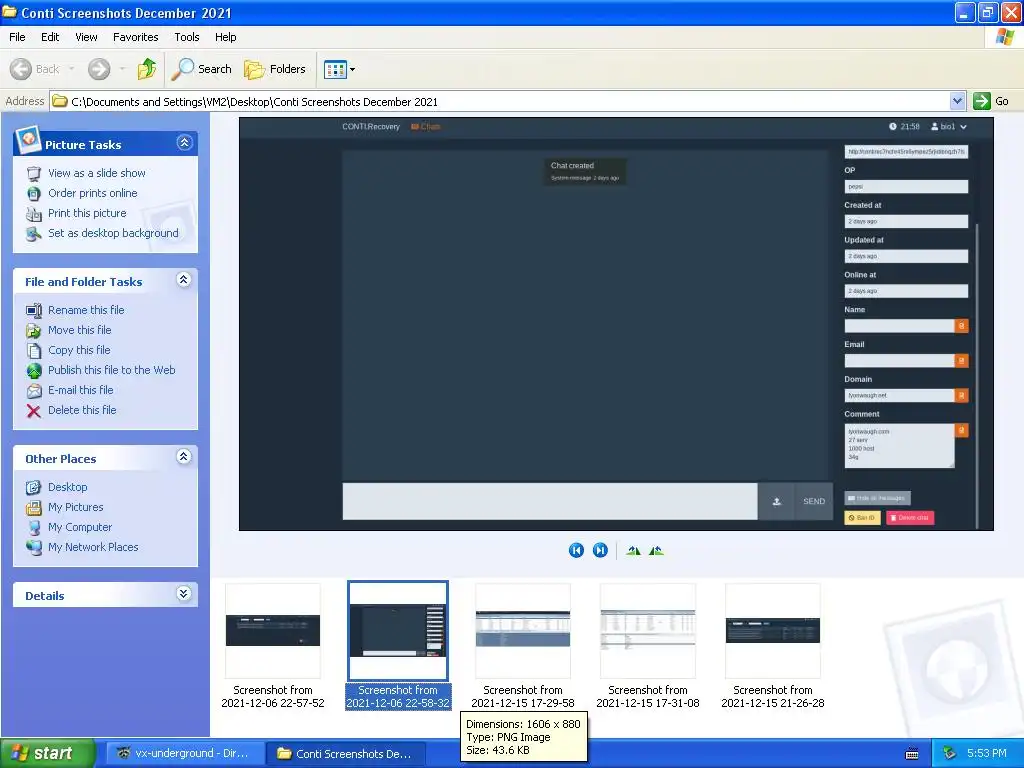This screenshot has height=768, width=1024.
Task: Go up one folder level icon
Action: pyautogui.click(x=147, y=69)
